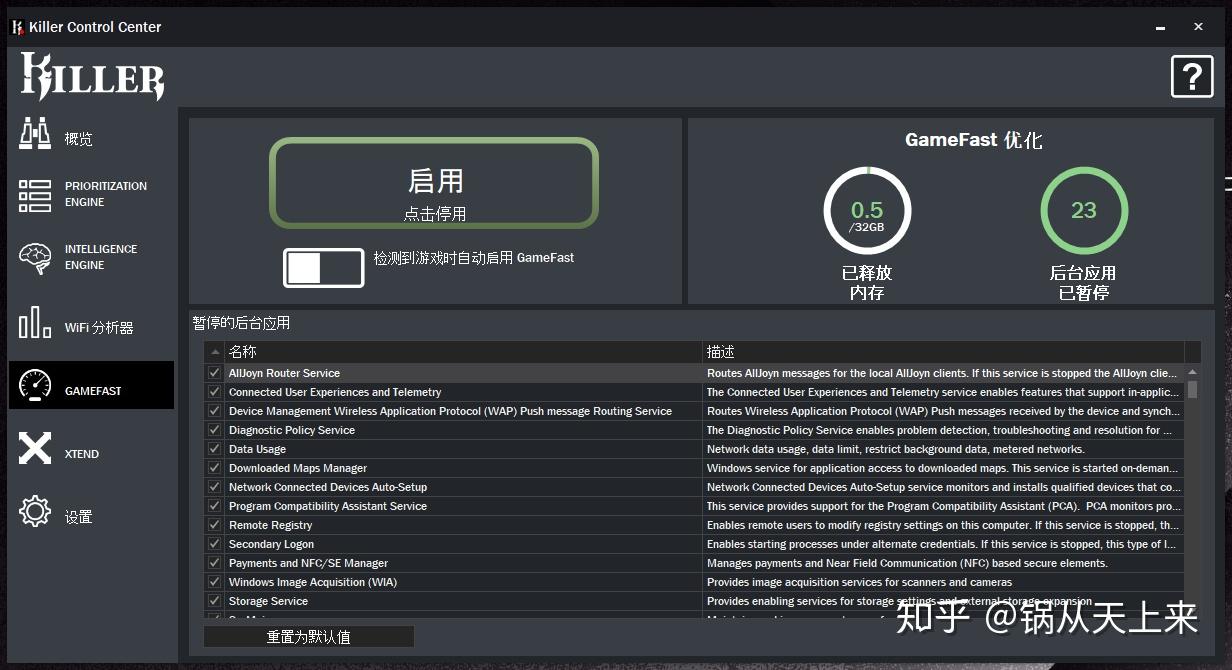1232x670 pixels.
Task: Uncheck Device Management WAP Push Routing checkbox
Action: pos(214,411)
